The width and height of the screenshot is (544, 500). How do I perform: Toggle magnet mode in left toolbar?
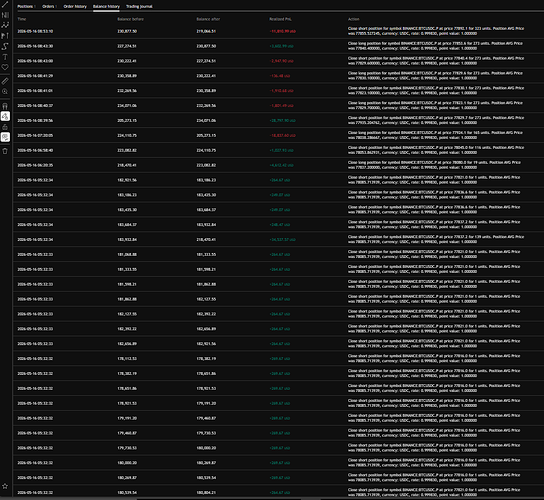(5, 106)
